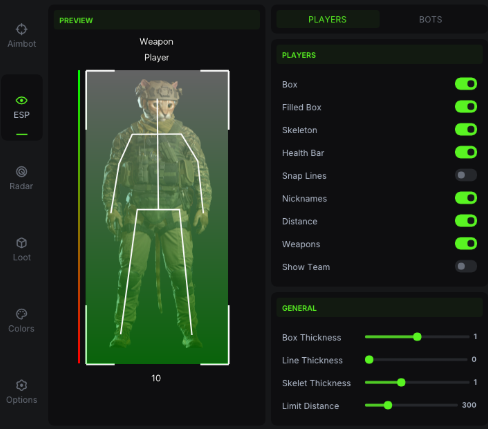Screen dimensions: 488x429
Task: Click the Skelet Thickness slider handle
Action: pyautogui.click(x=401, y=382)
